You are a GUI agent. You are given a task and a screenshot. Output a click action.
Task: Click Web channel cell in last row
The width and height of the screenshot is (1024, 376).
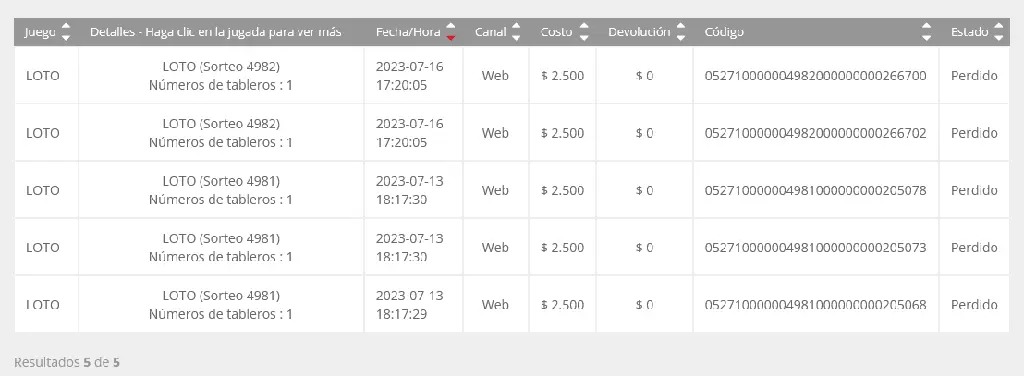495,304
